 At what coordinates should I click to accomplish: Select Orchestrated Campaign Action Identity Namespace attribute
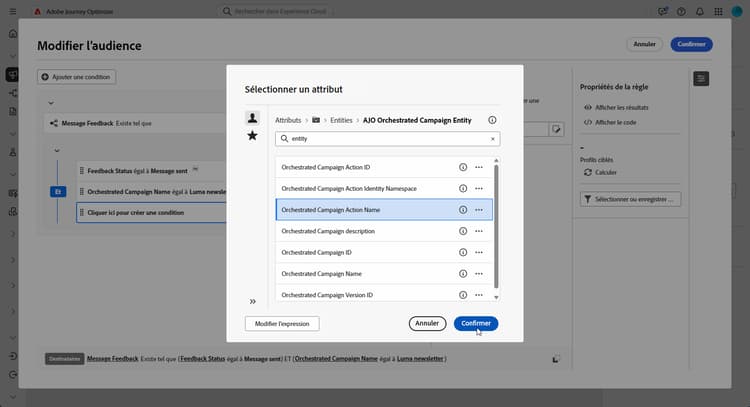(x=384, y=188)
